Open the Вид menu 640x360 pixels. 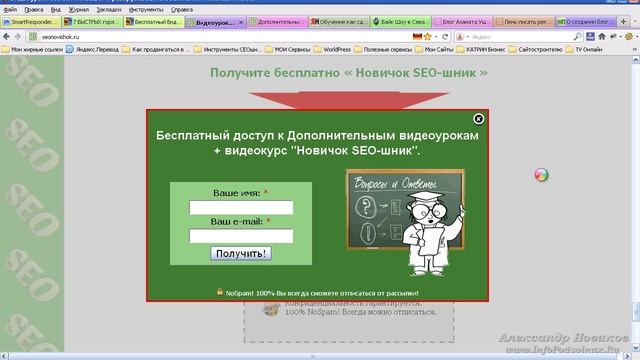coord(56,9)
